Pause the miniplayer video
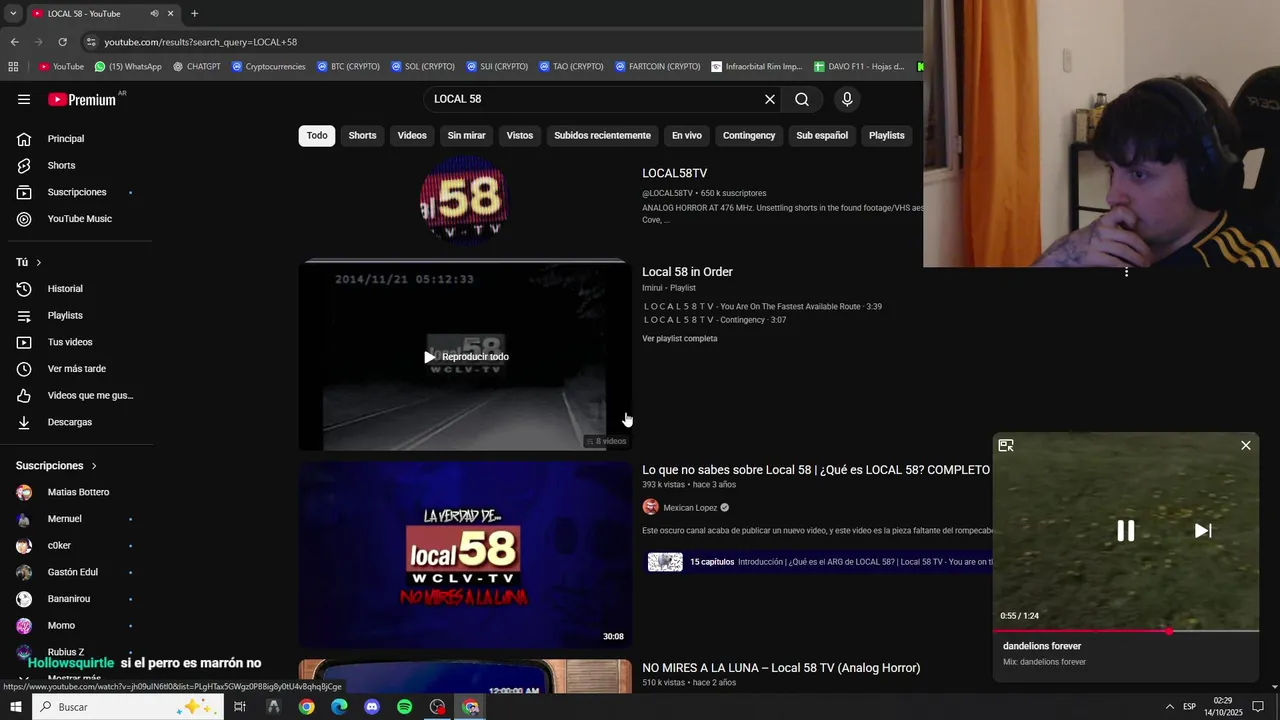This screenshot has height=720, width=1280. click(1126, 531)
